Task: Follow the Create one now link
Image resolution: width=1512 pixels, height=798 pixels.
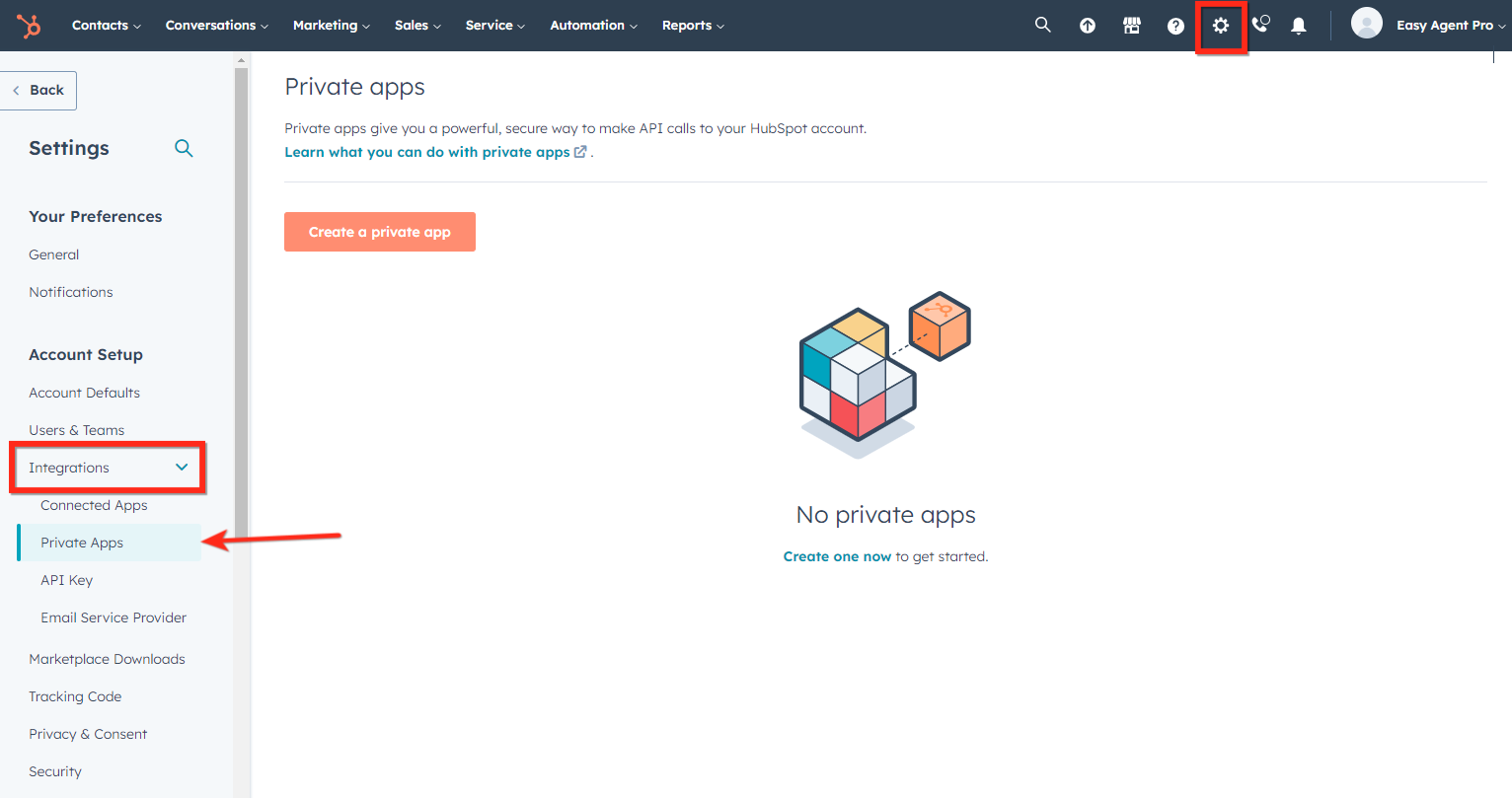Action: [837, 556]
